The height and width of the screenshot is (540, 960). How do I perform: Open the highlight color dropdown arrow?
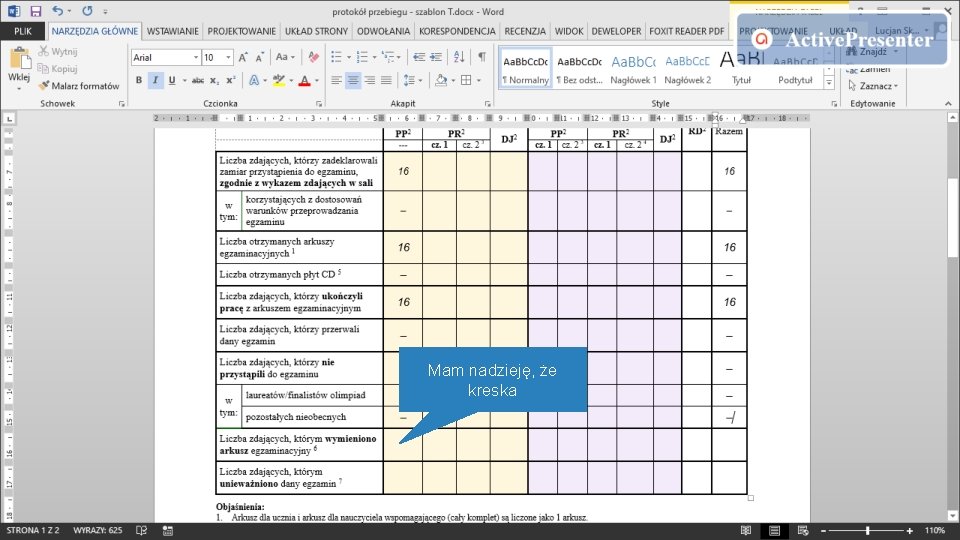[x=291, y=80]
